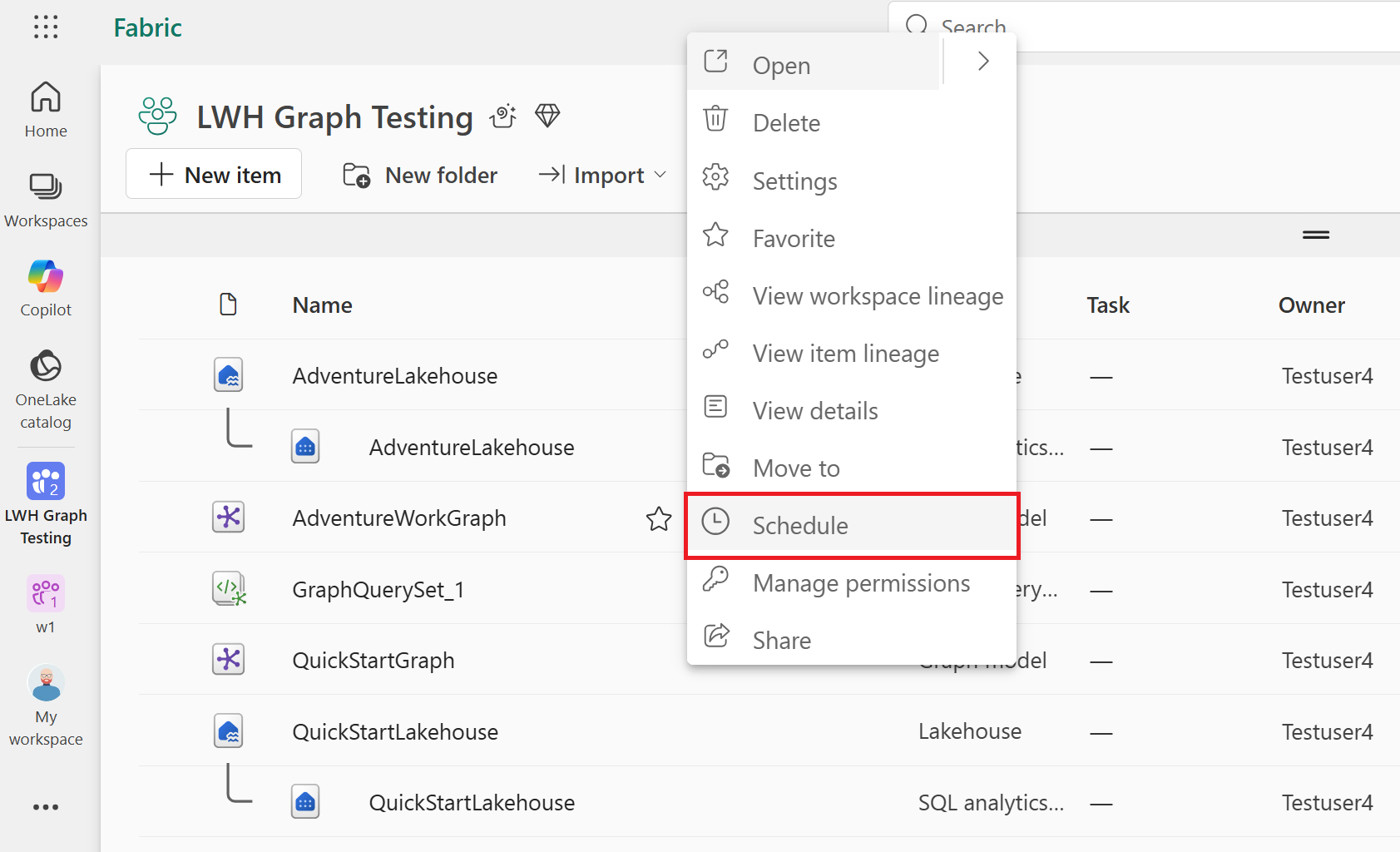Go to Home in the sidebar
This screenshot has width=1400, height=852.
[x=46, y=109]
